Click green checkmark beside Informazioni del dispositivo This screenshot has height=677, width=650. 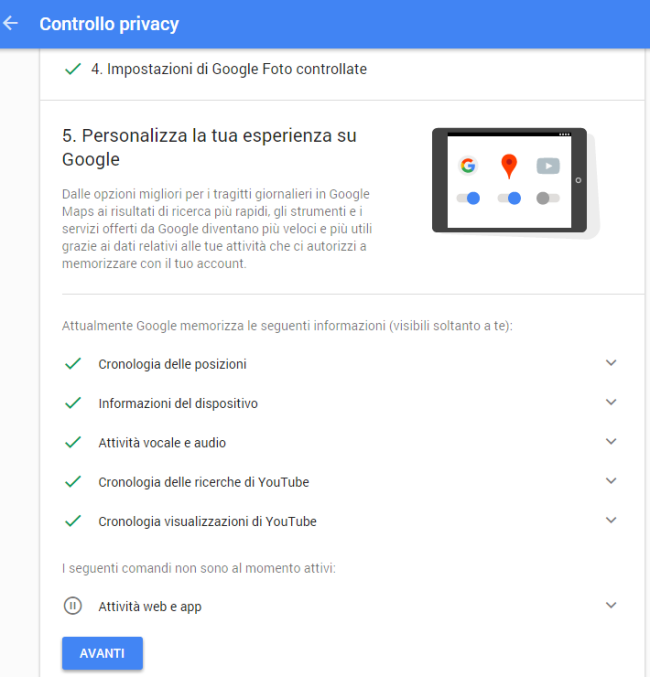pyautogui.click(x=72, y=403)
